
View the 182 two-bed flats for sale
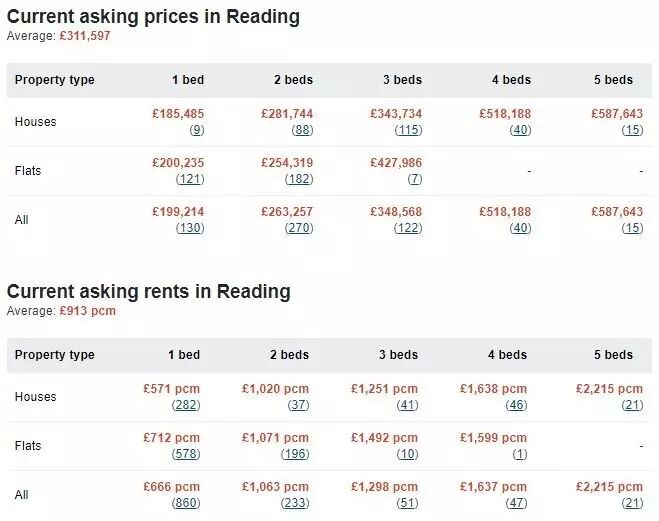click(x=299, y=179)
